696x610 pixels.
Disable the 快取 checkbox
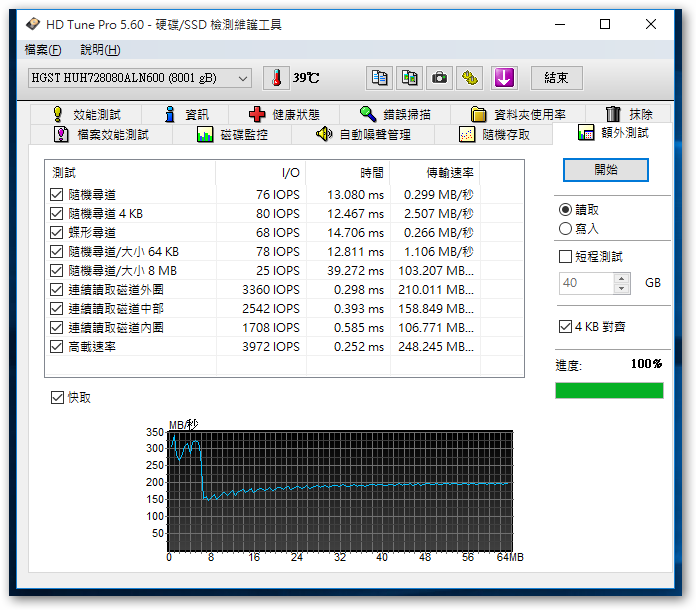click(x=57, y=398)
